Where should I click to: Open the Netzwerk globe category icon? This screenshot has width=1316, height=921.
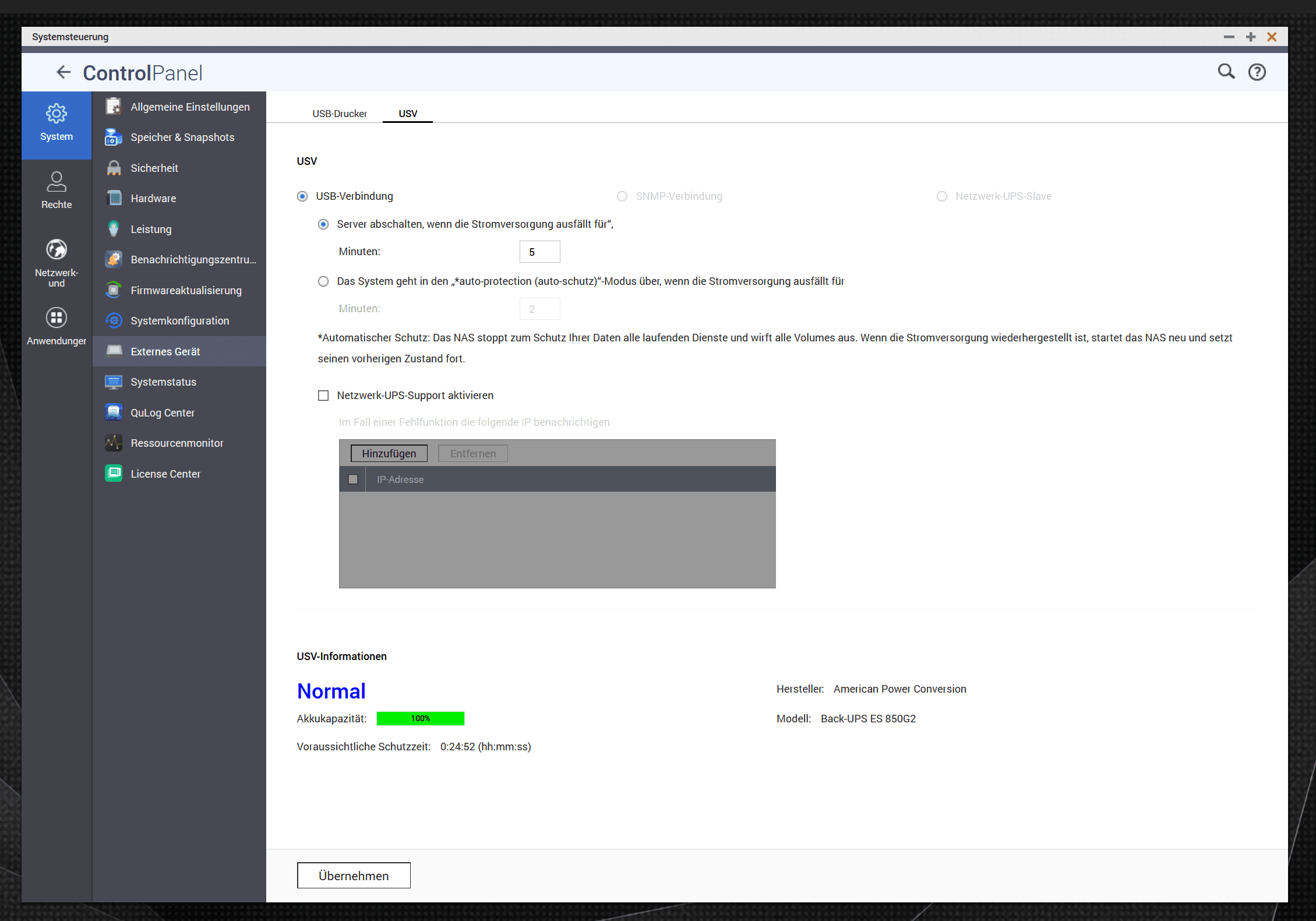[57, 250]
